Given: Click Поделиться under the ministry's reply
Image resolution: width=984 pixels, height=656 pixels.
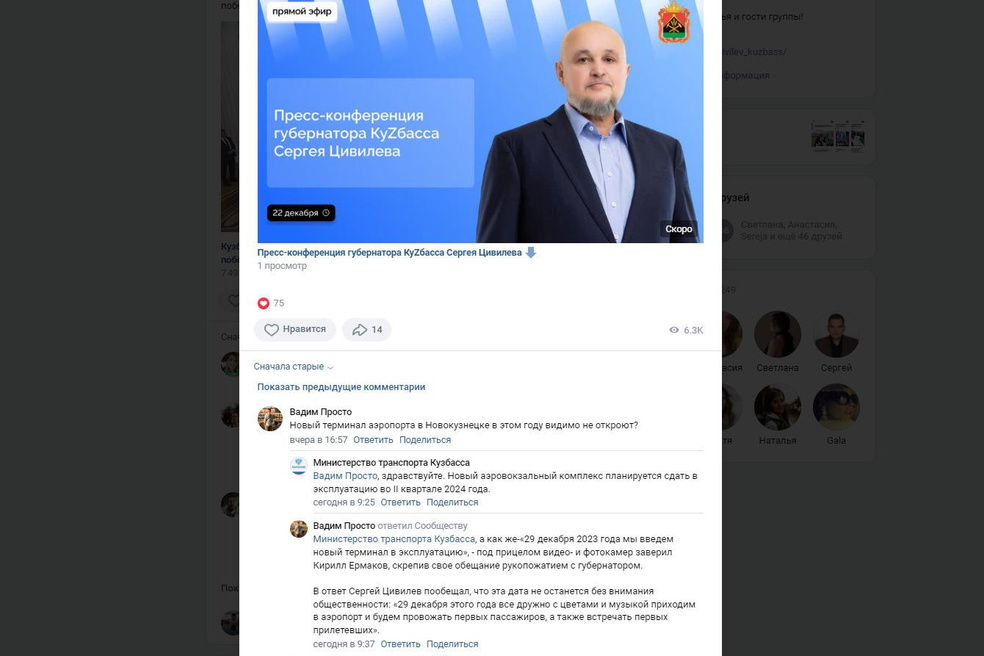Looking at the screenshot, I should tap(452, 502).
